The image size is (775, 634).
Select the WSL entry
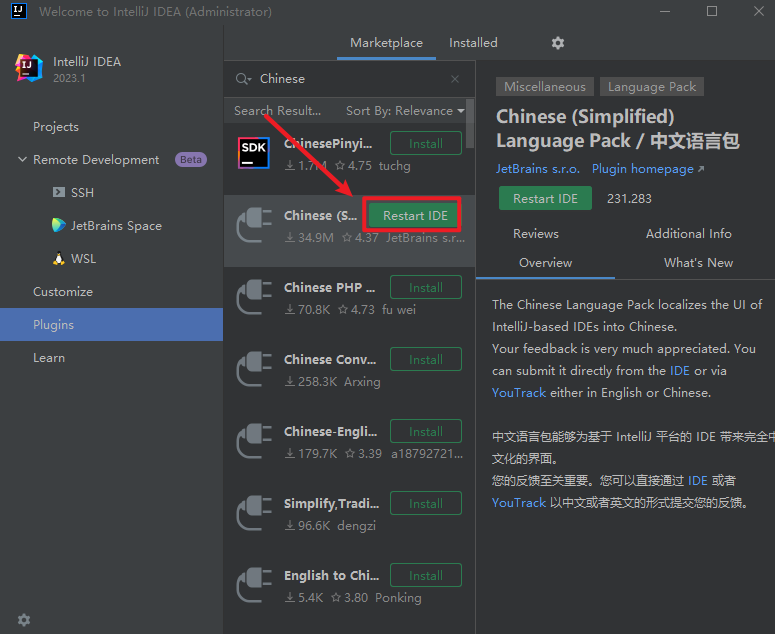click(83, 258)
